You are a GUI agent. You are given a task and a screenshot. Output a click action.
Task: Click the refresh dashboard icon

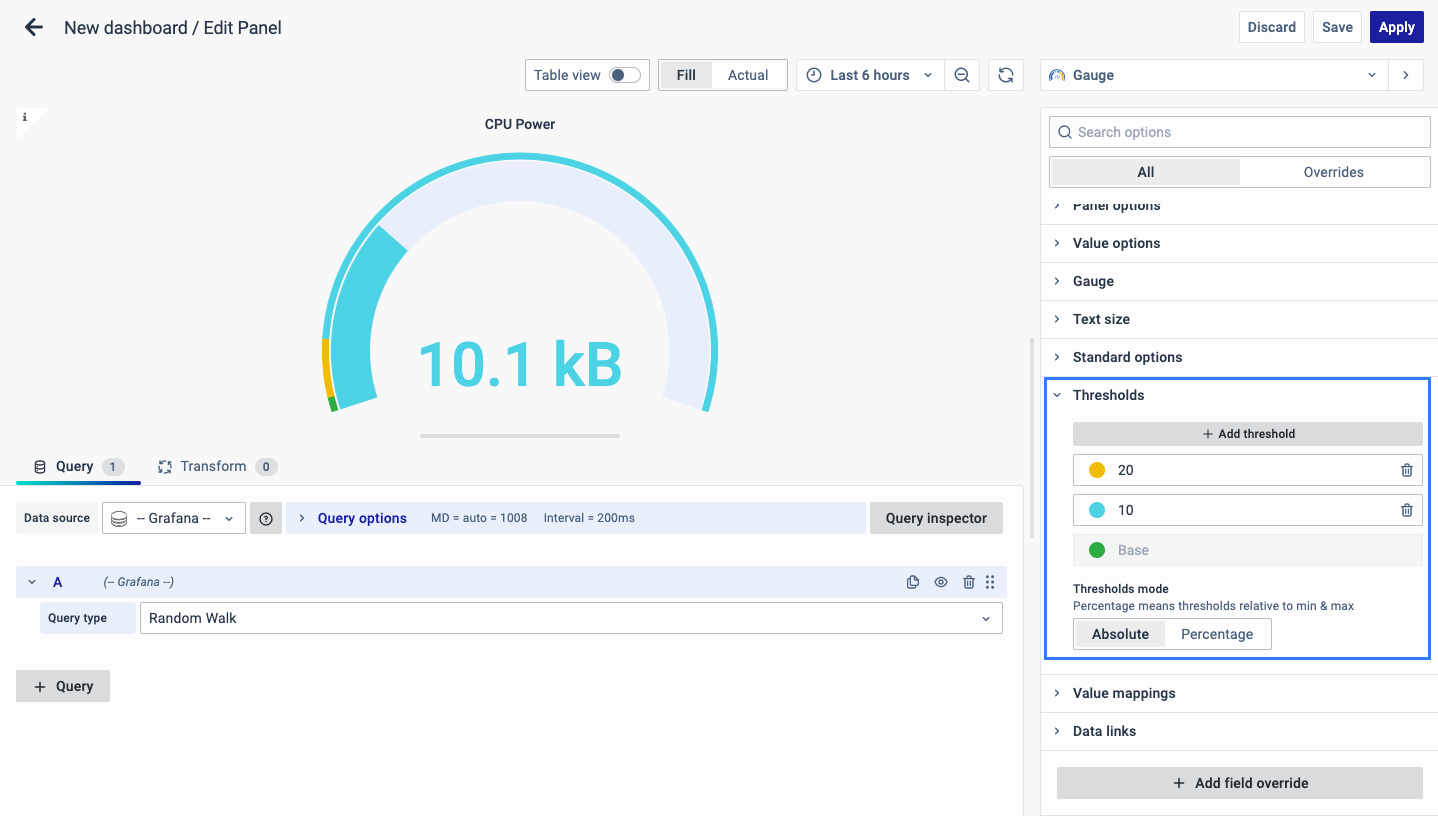click(x=1006, y=75)
